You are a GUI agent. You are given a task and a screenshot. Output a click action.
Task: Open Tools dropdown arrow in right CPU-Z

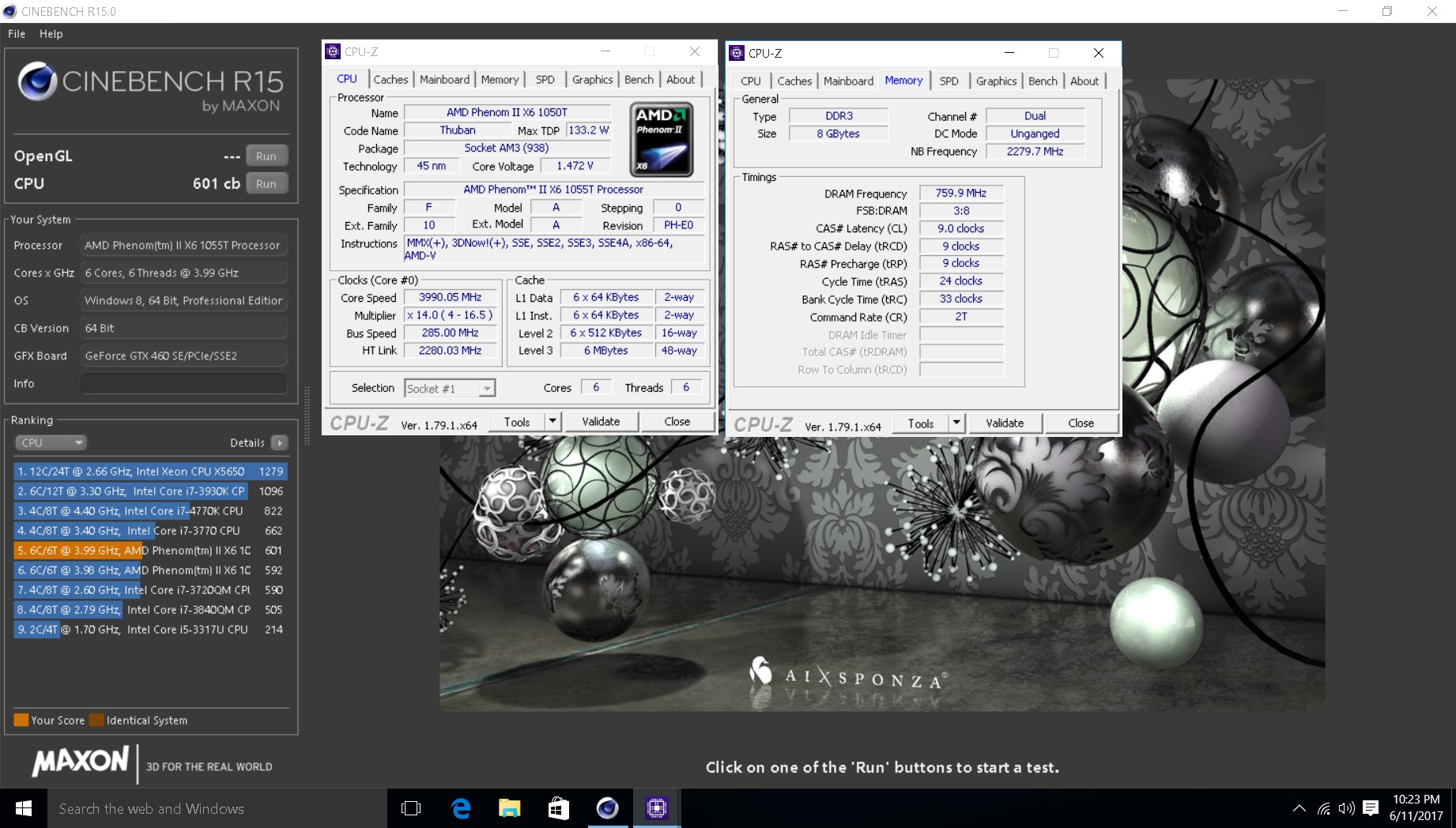pyautogui.click(x=956, y=423)
